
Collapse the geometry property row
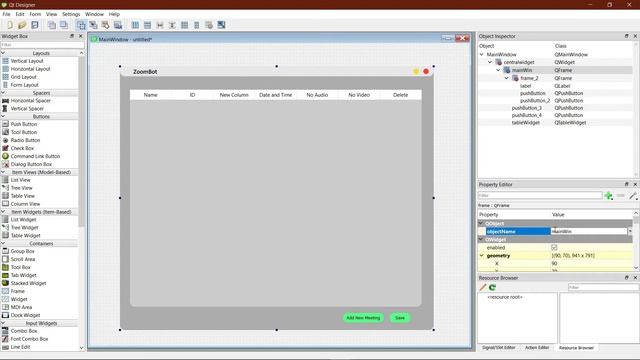tap(482, 256)
